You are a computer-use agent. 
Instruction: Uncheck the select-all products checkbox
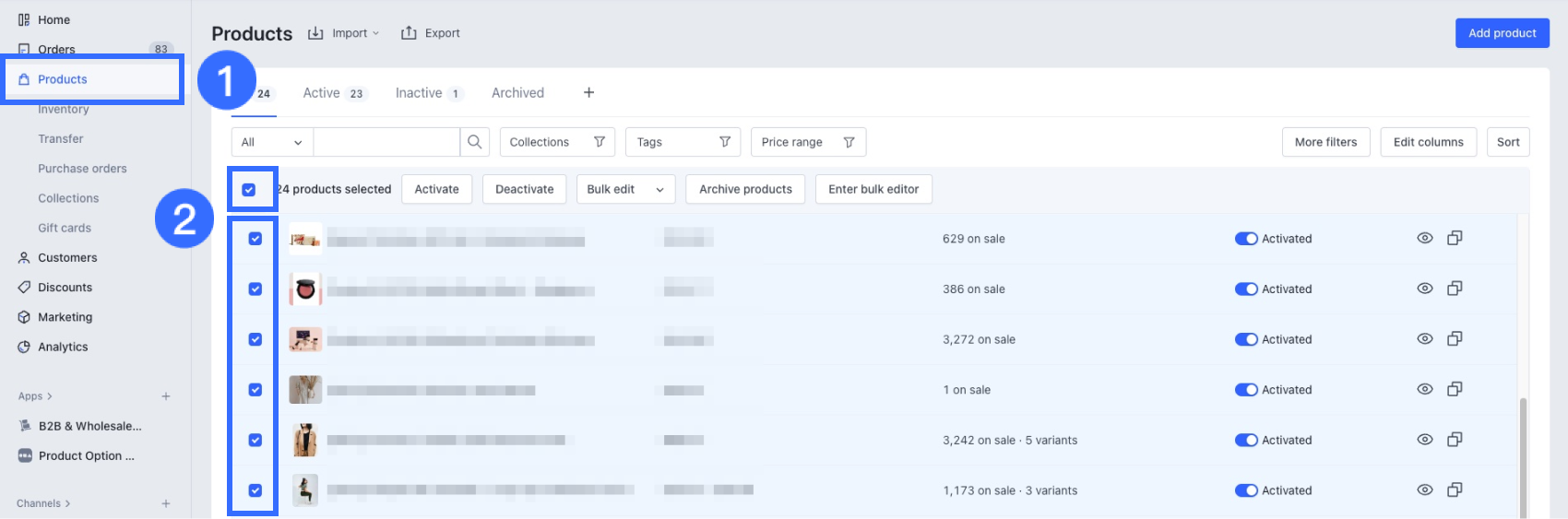249,190
